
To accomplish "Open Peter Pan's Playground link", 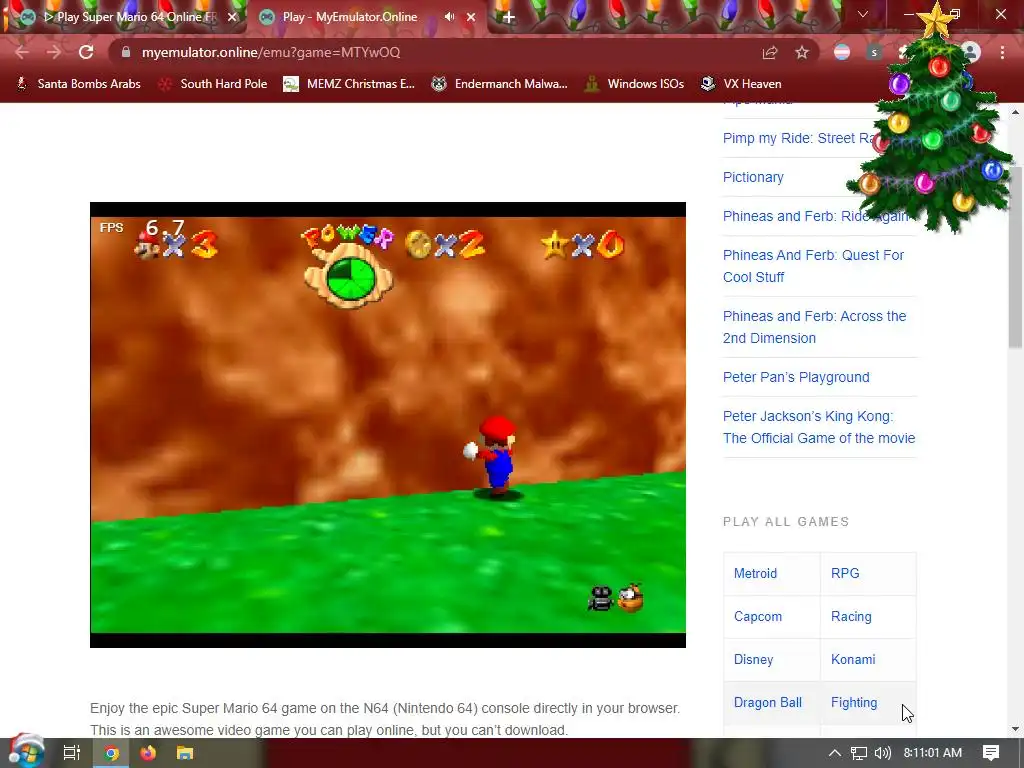I will click(796, 377).
